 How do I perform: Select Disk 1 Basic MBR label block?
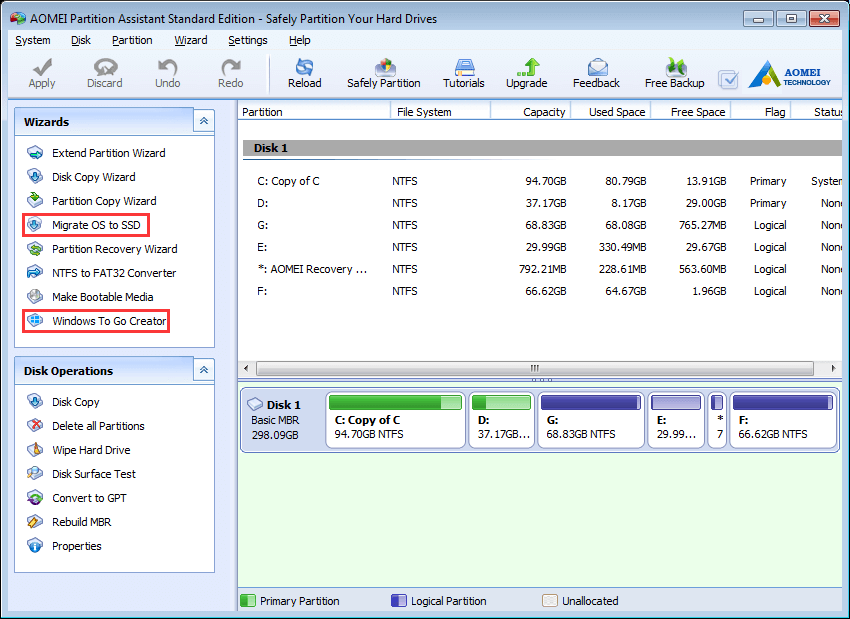tap(282, 420)
